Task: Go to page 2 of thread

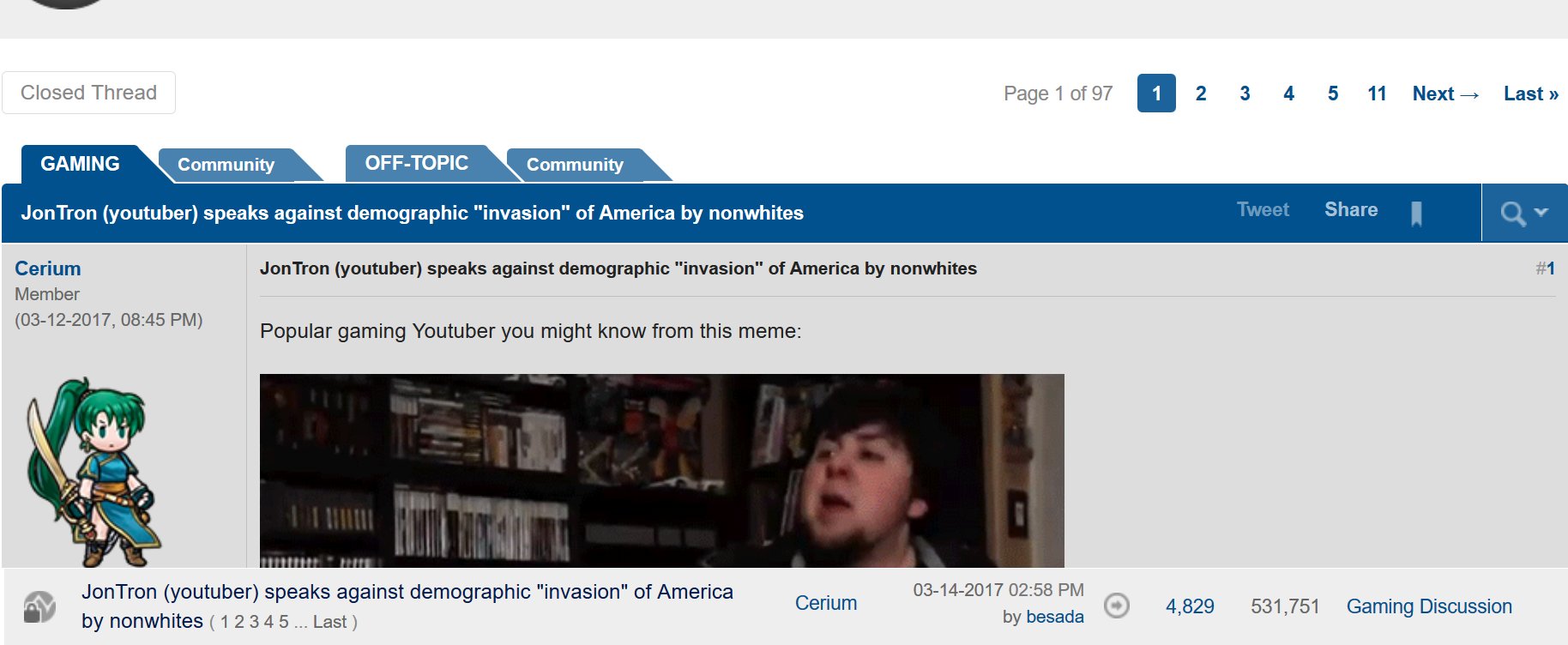Action: [1201, 93]
